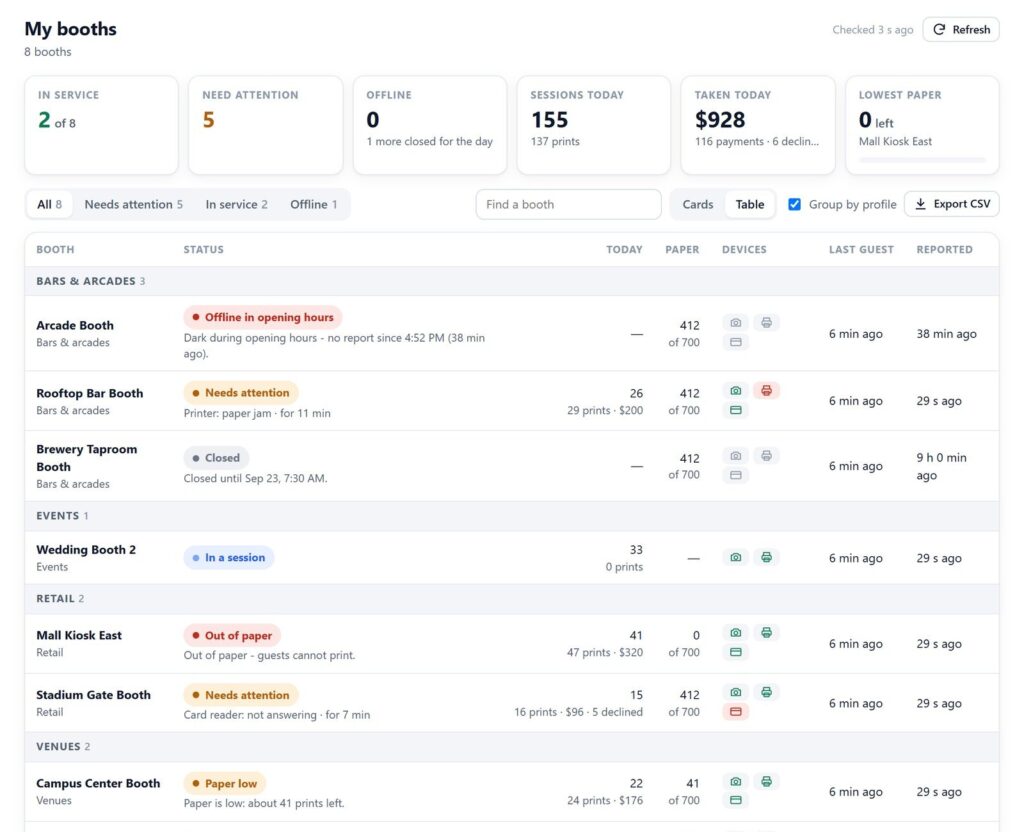The height and width of the screenshot is (832, 1024).
Task: Click the "In a session" status badge
Action: click(229, 558)
